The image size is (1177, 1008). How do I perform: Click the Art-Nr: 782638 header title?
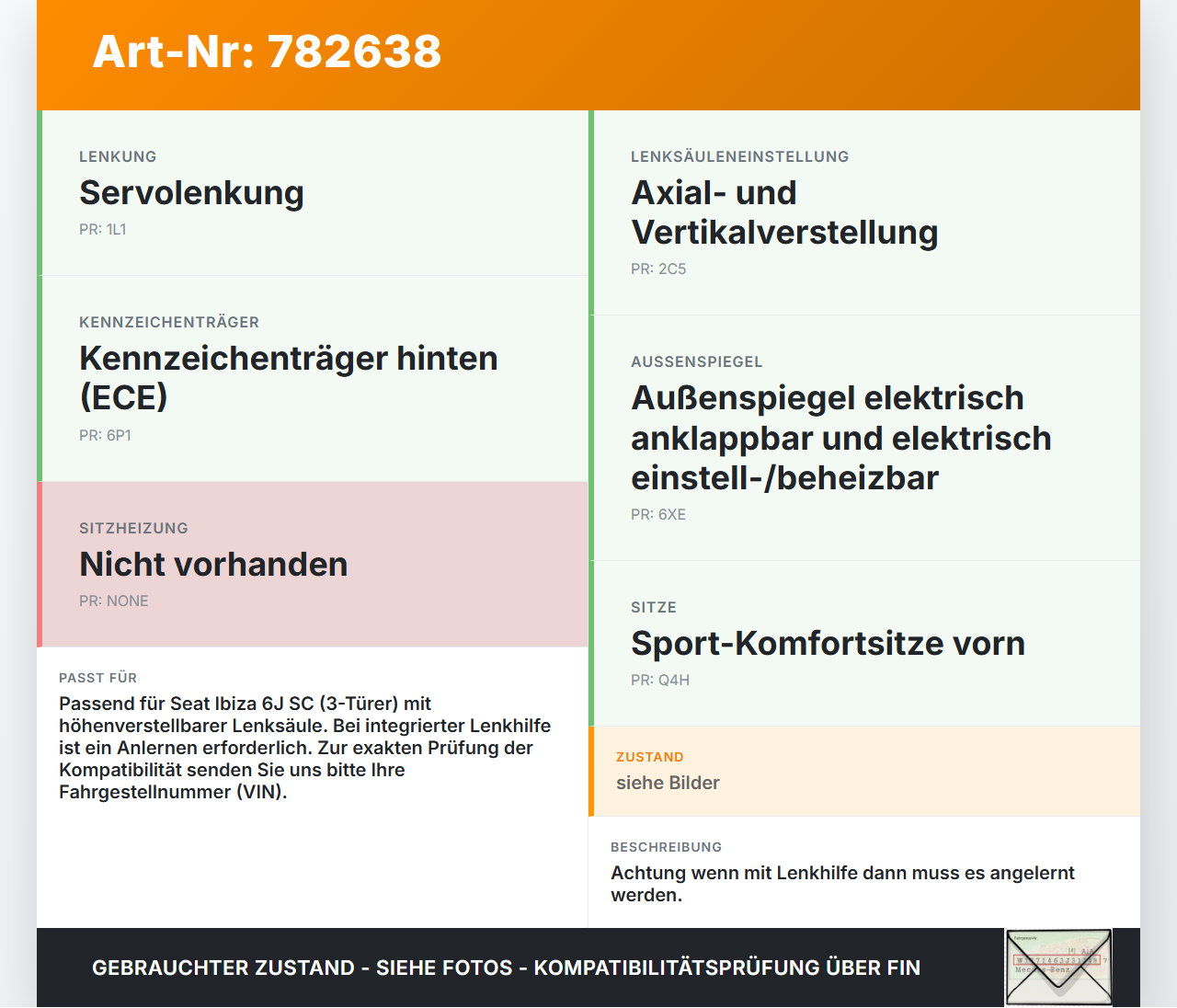(x=267, y=52)
